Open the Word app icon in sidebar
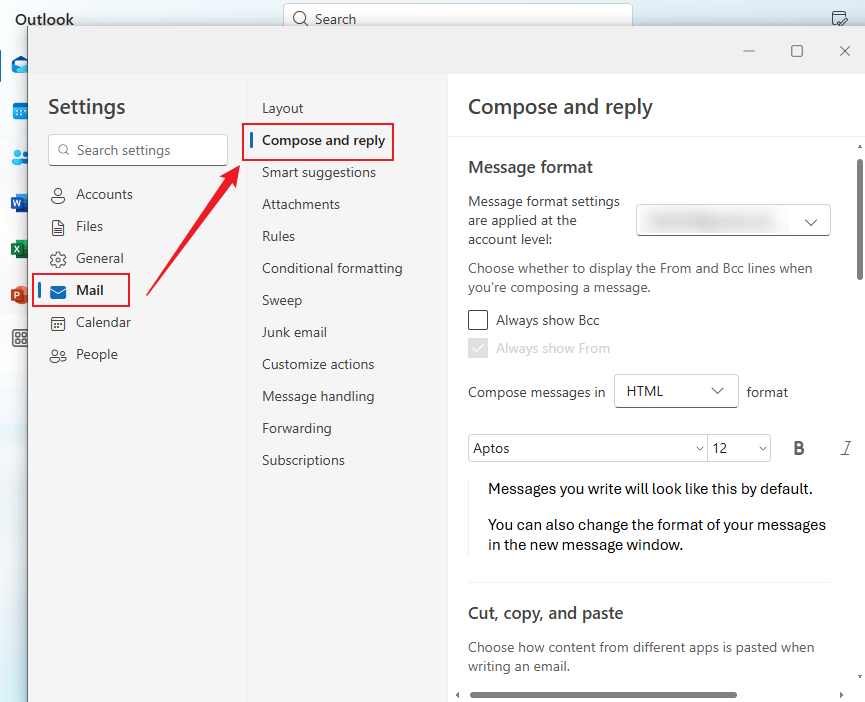 point(18,203)
